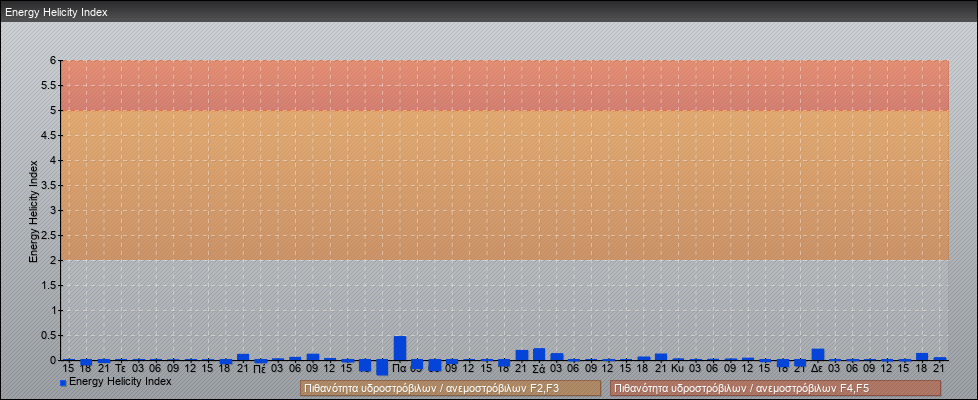
Task: Click the Energy Helicity Index legend label text
Action: [120, 381]
